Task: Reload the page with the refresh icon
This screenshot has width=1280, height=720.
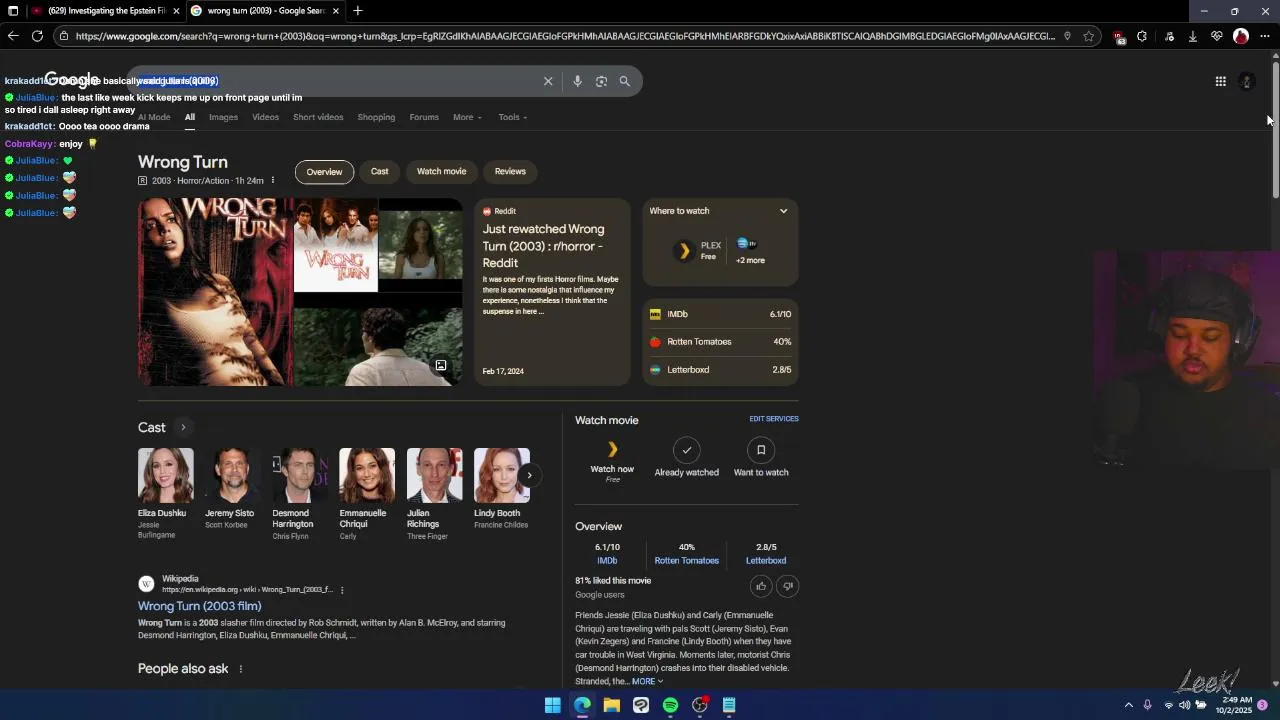Action: click(x=37, y=36)
